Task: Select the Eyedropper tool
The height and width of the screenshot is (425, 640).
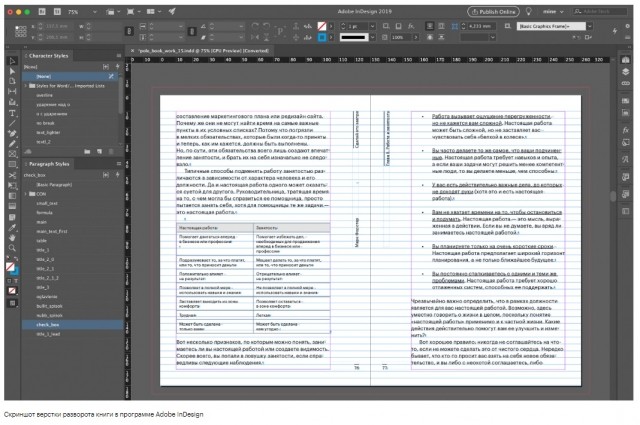Action: click(12, 227)
